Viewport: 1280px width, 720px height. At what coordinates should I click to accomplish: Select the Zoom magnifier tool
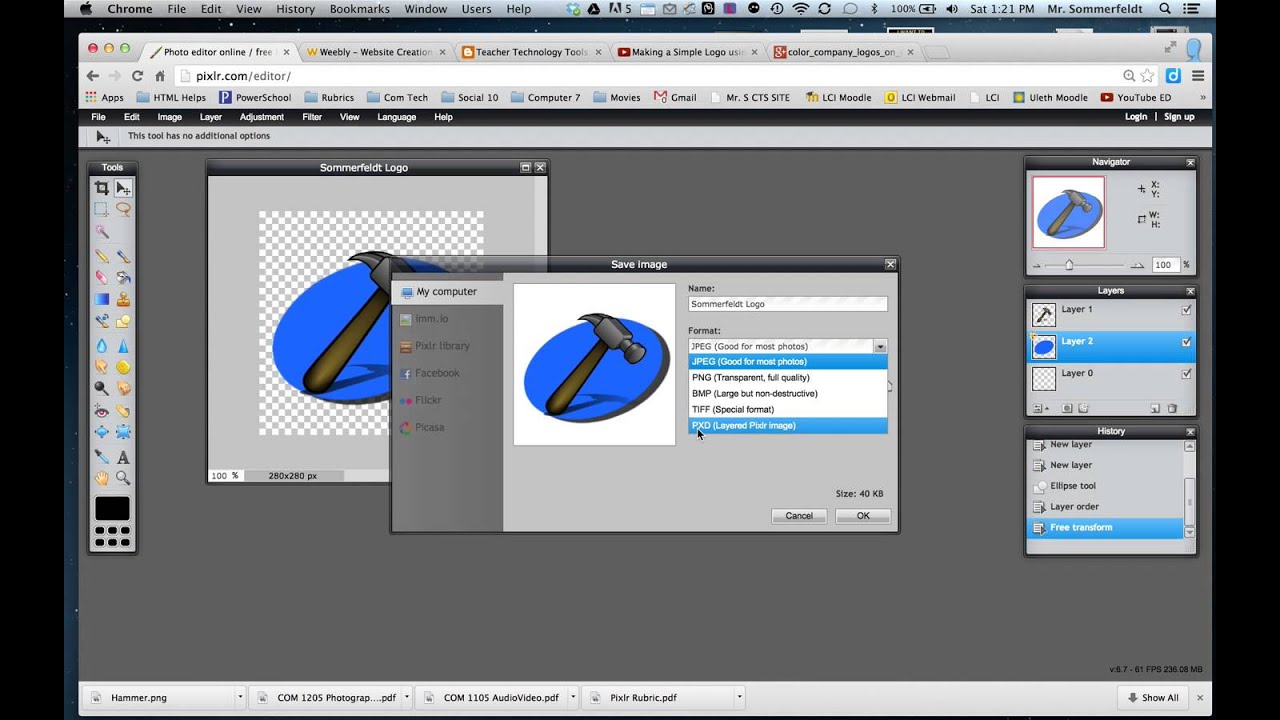click(123, 478)
